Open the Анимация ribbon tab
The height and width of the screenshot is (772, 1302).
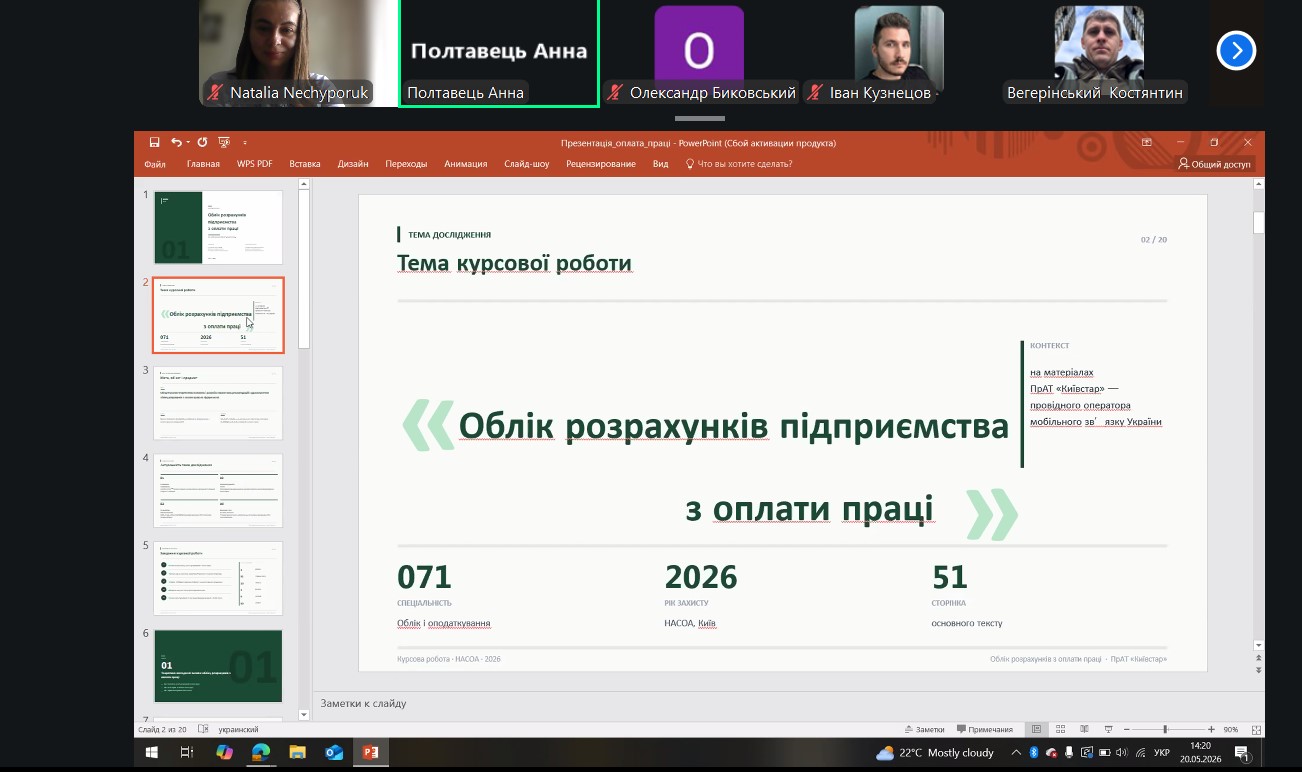coord(465,164)
